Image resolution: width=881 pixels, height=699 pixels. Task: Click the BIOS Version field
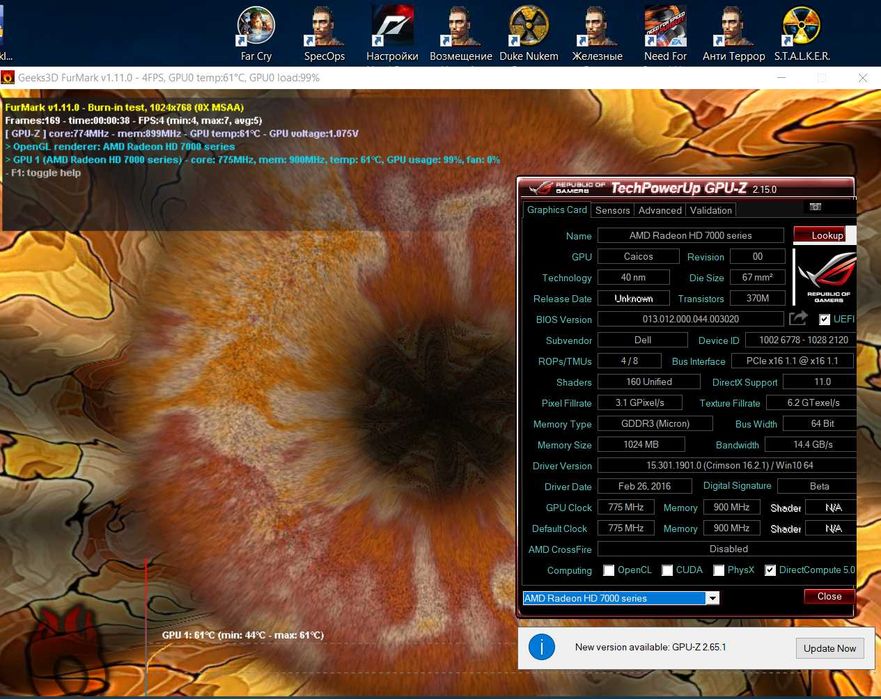(x=691, y=319)
